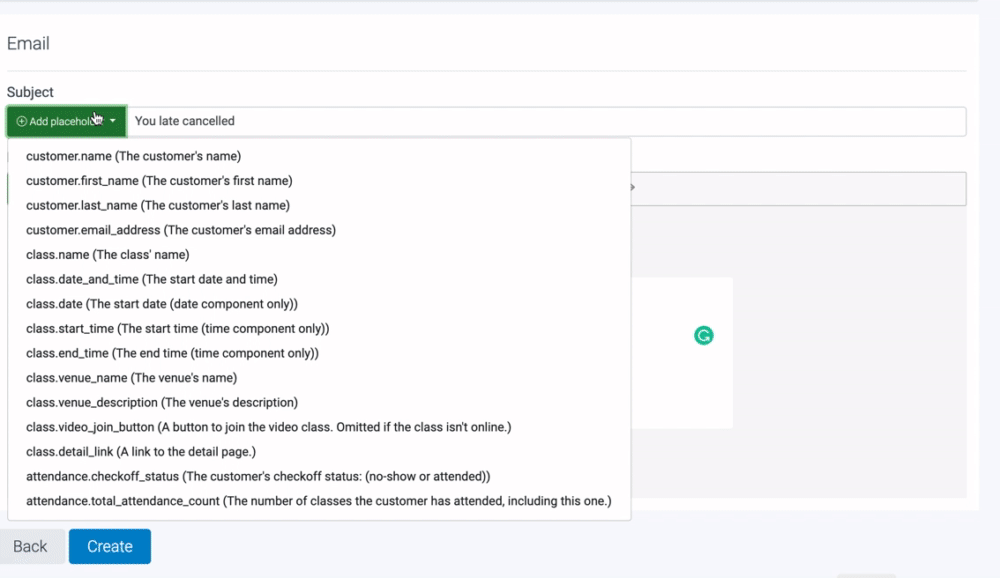Pick customer.last_name from placeholder list
The image size is (1000, 578).
point(157,205)
